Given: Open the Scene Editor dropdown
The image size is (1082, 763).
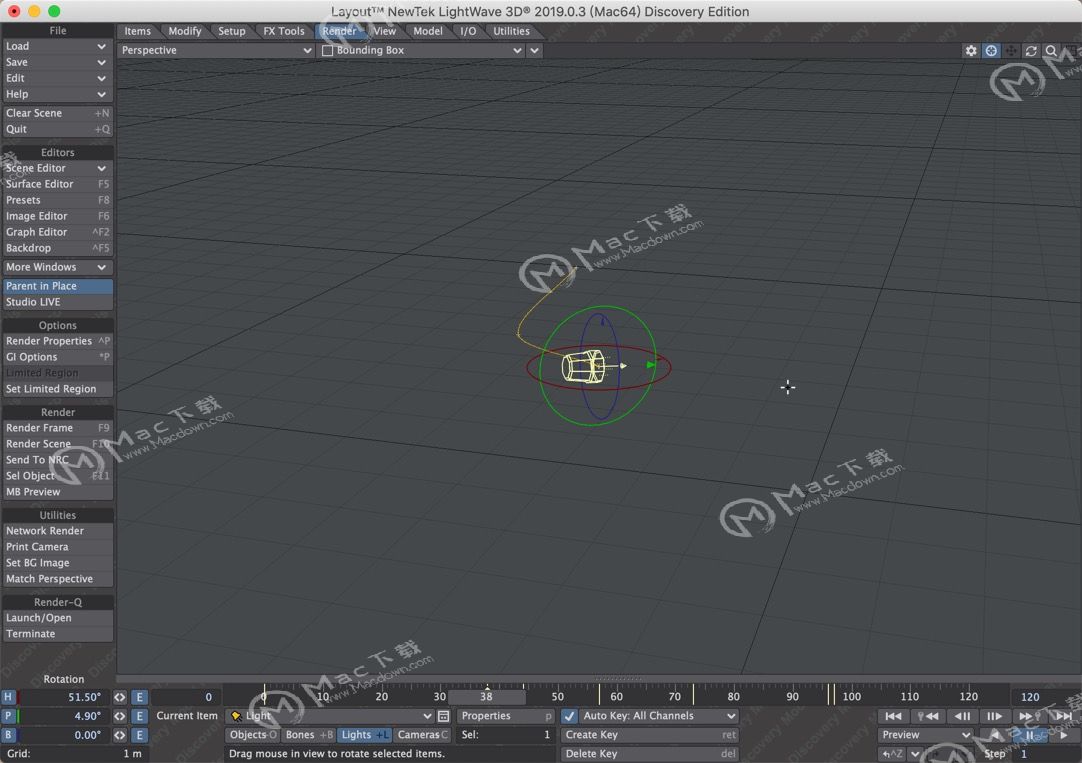Looking at the screenshot, I should 57,168.
